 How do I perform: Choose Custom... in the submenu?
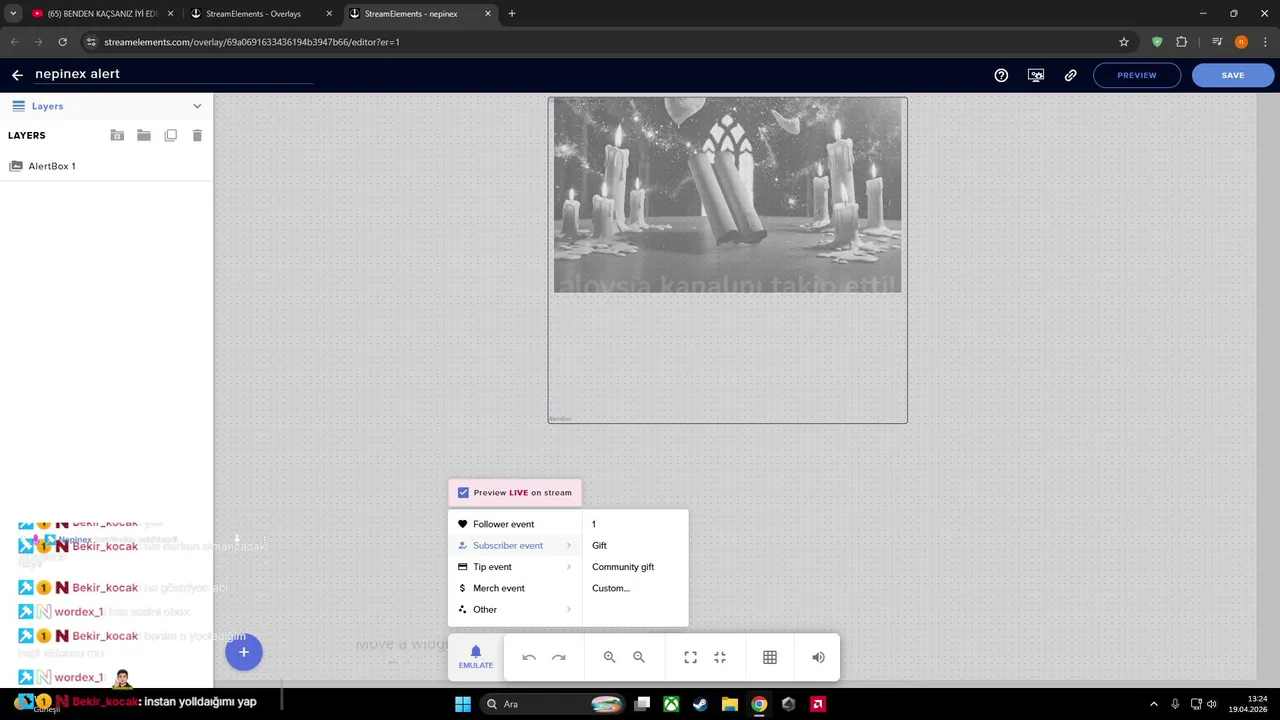coord(635,588)
